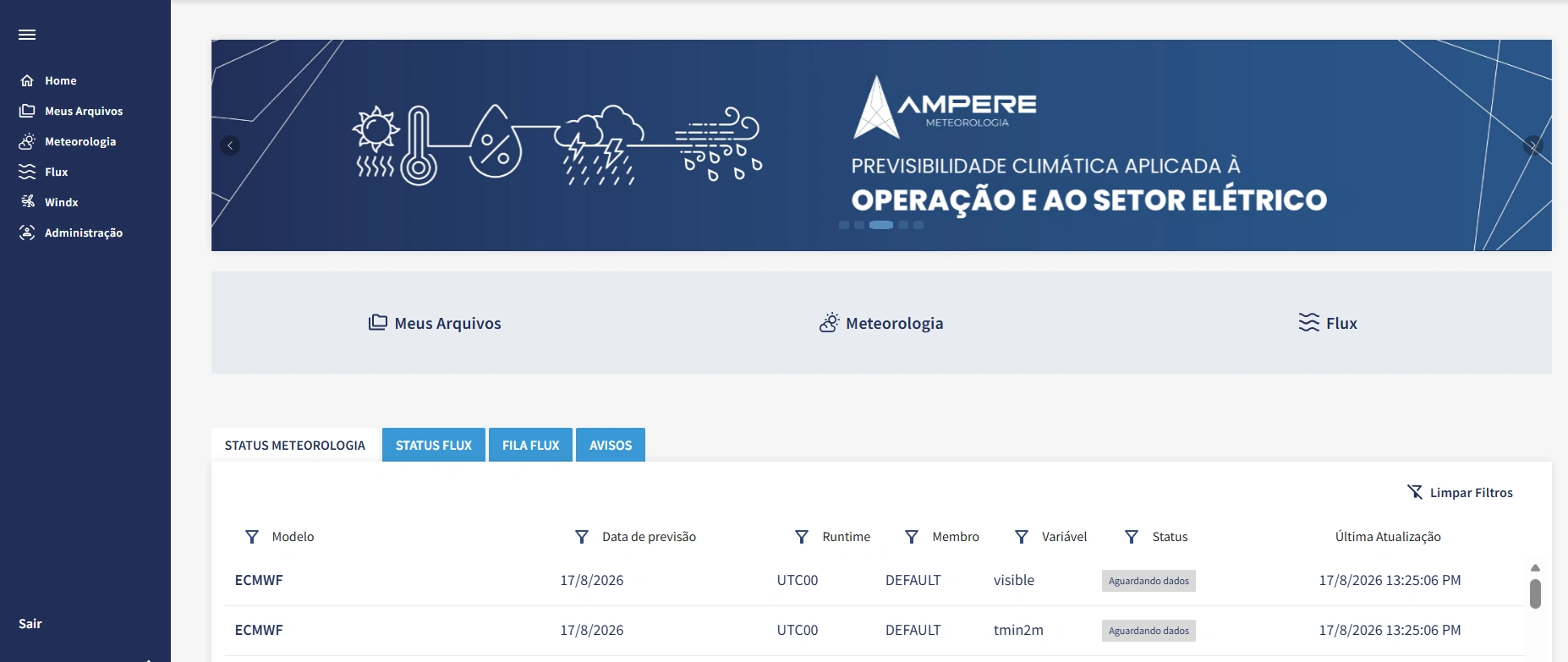Open the Flux shortcut card
1568x662 pixels.
[1328, 323]
